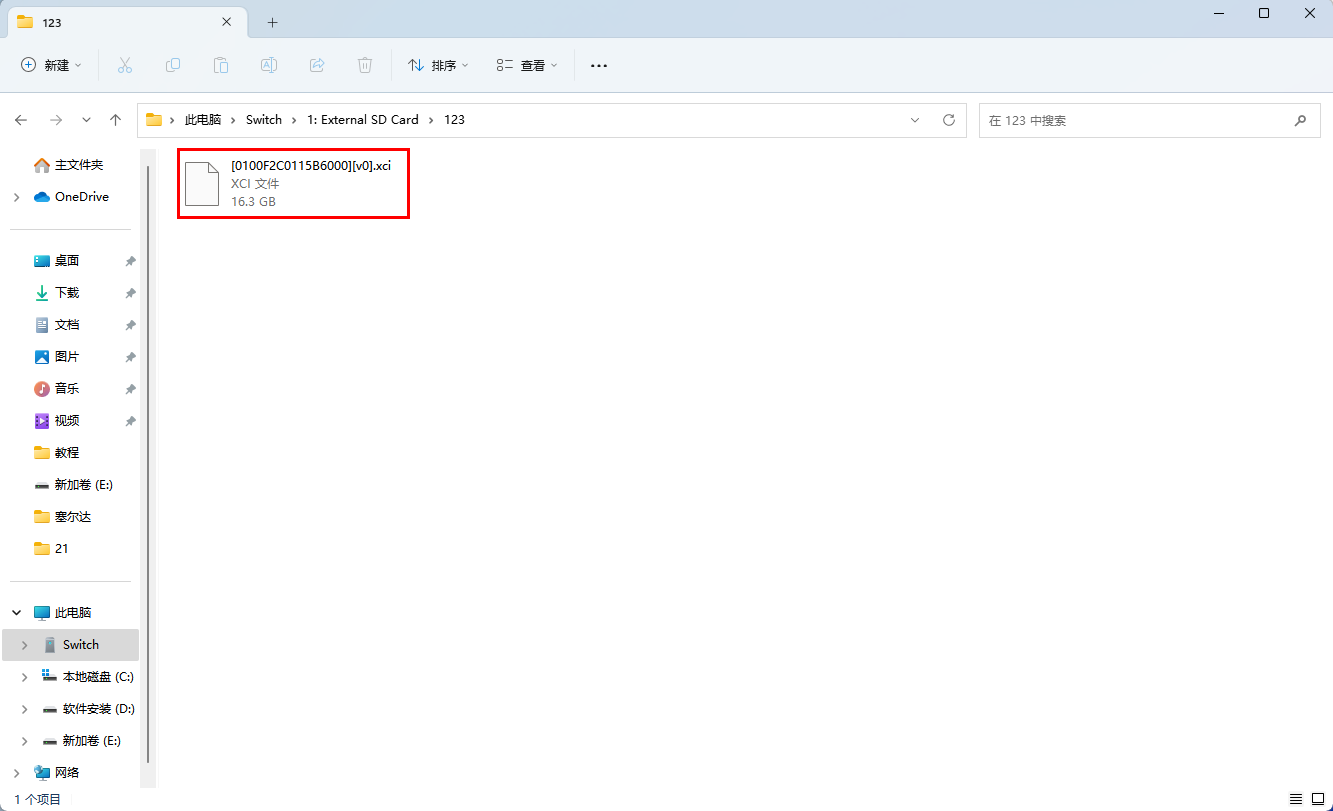Navigate to External SD Card breadcrumb
1333x811 pixels.
(x=362, y=120)
